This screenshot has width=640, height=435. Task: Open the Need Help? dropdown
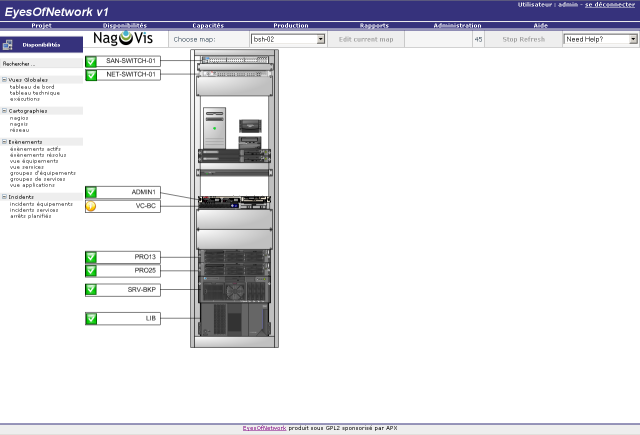(x=600, y=39)
